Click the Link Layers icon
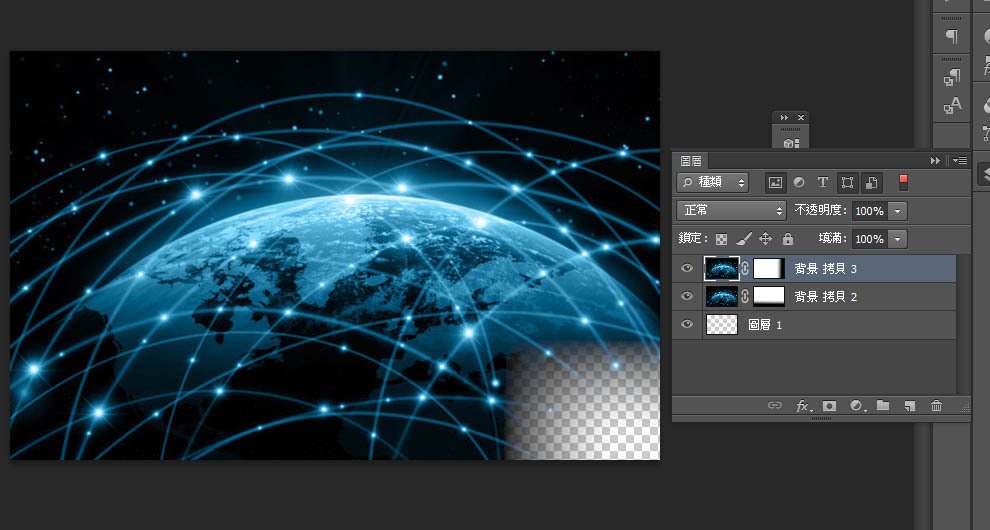Viewport: 990px width, 530px height. [774, 406]
